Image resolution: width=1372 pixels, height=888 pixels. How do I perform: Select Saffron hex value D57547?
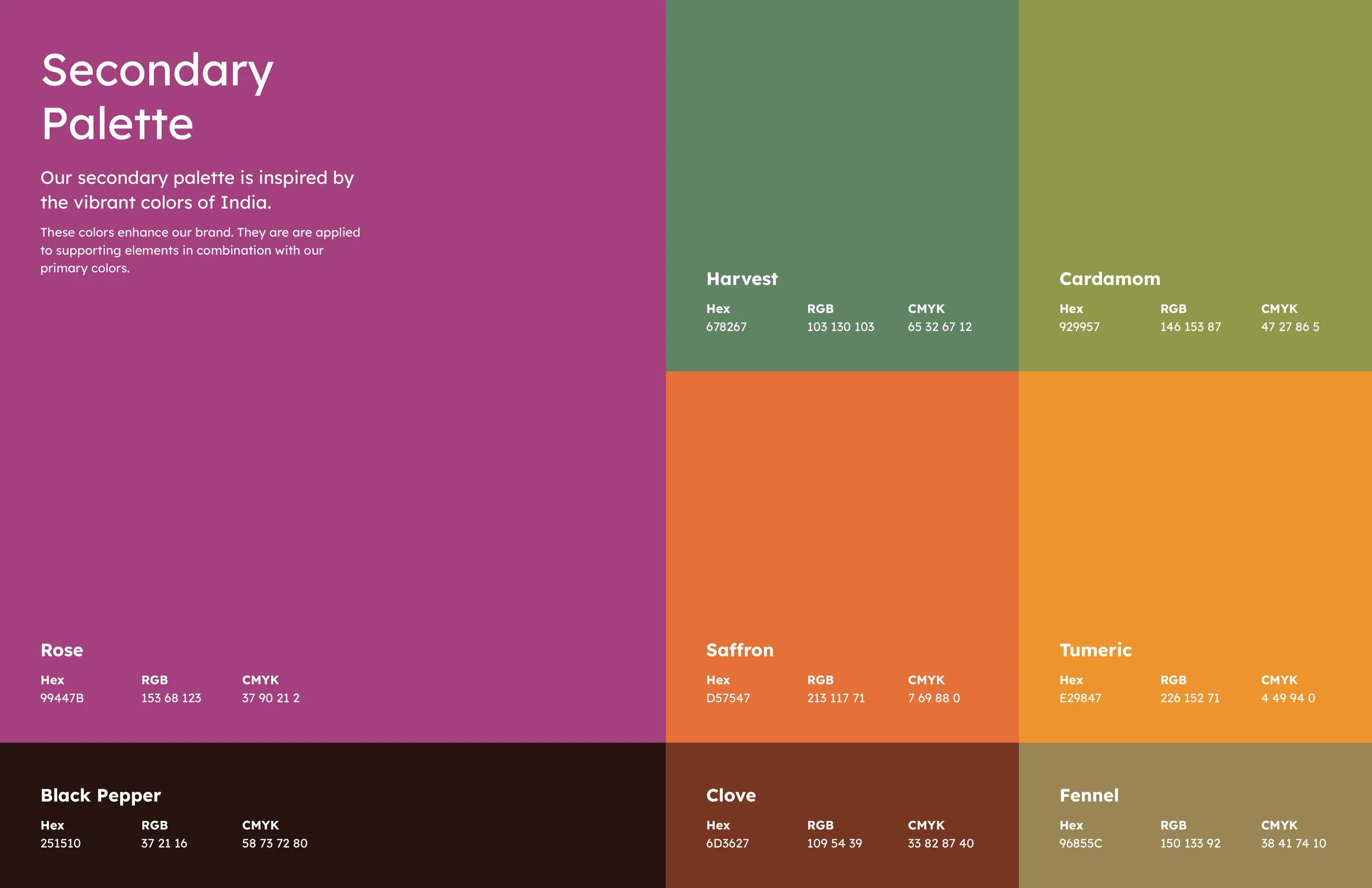tap(728, 698)
